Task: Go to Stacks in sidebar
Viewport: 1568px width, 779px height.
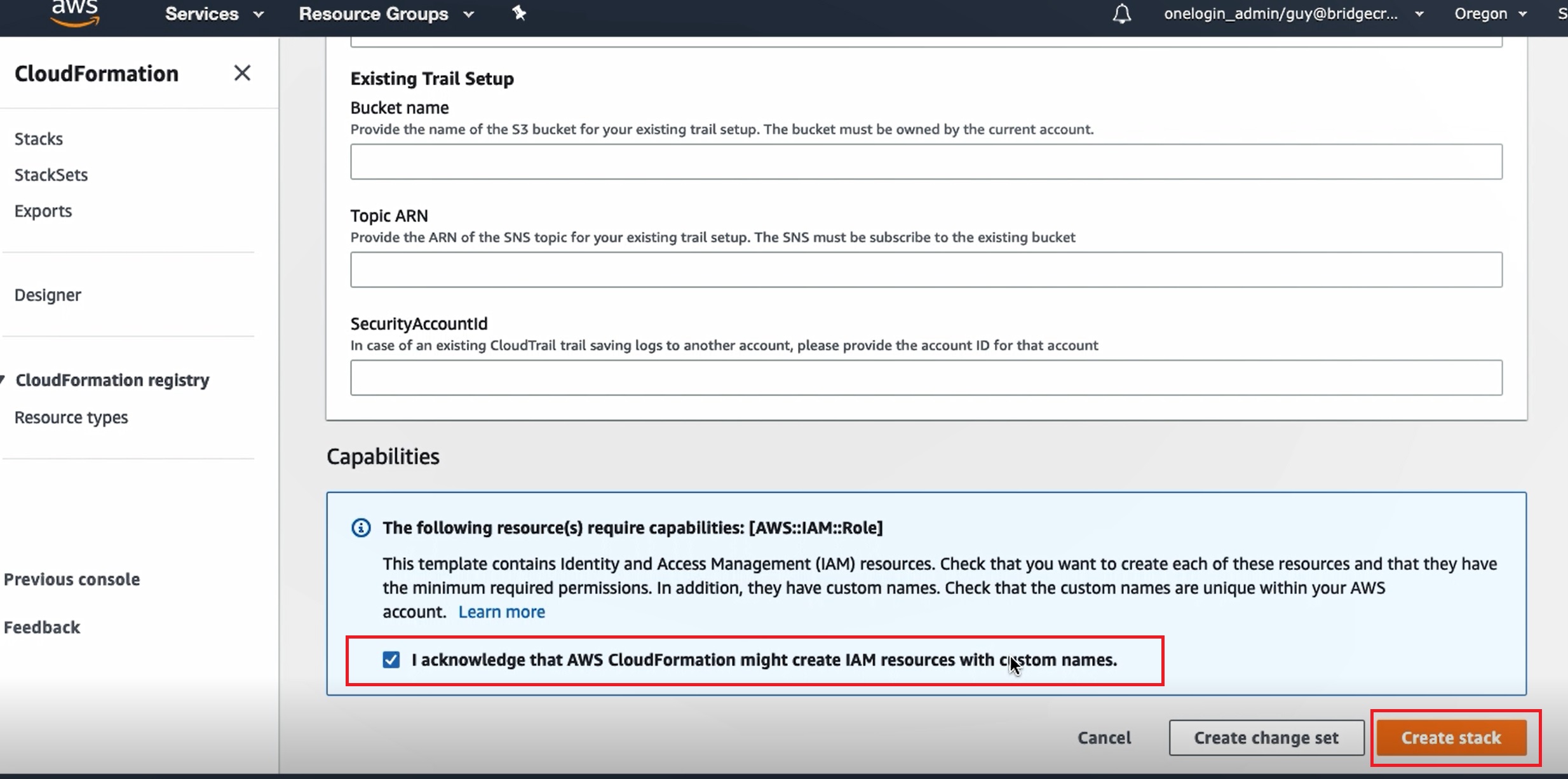Action: 39,139
